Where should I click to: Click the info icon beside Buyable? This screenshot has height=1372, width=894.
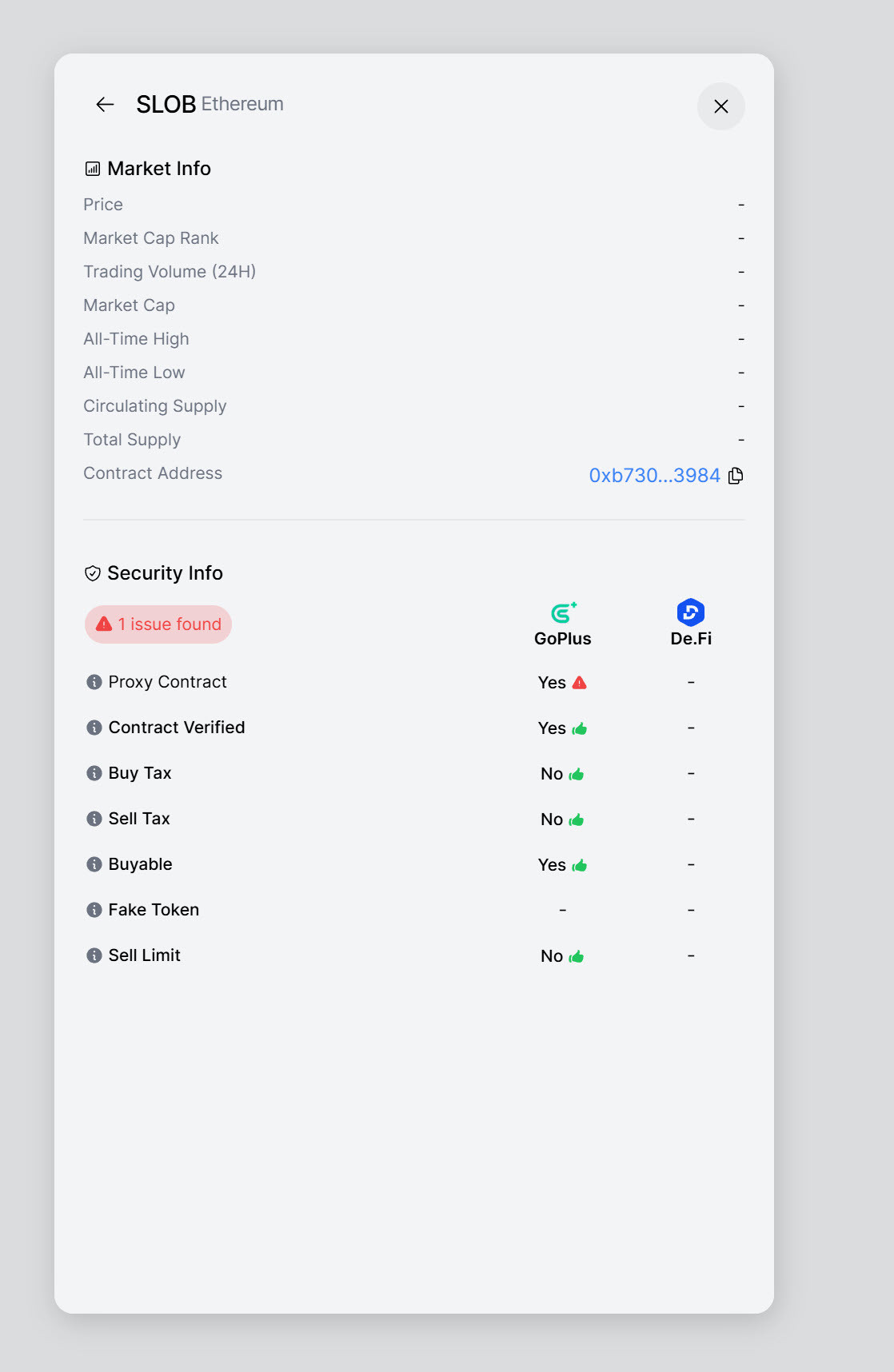[x=94, y=864]
